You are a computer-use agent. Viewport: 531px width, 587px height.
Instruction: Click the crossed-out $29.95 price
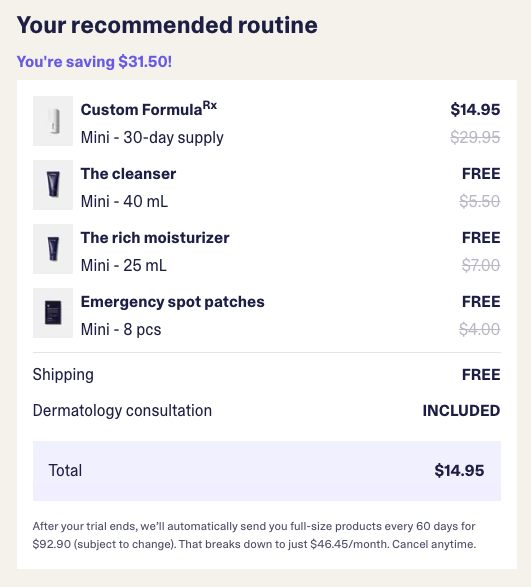(475, 137)
